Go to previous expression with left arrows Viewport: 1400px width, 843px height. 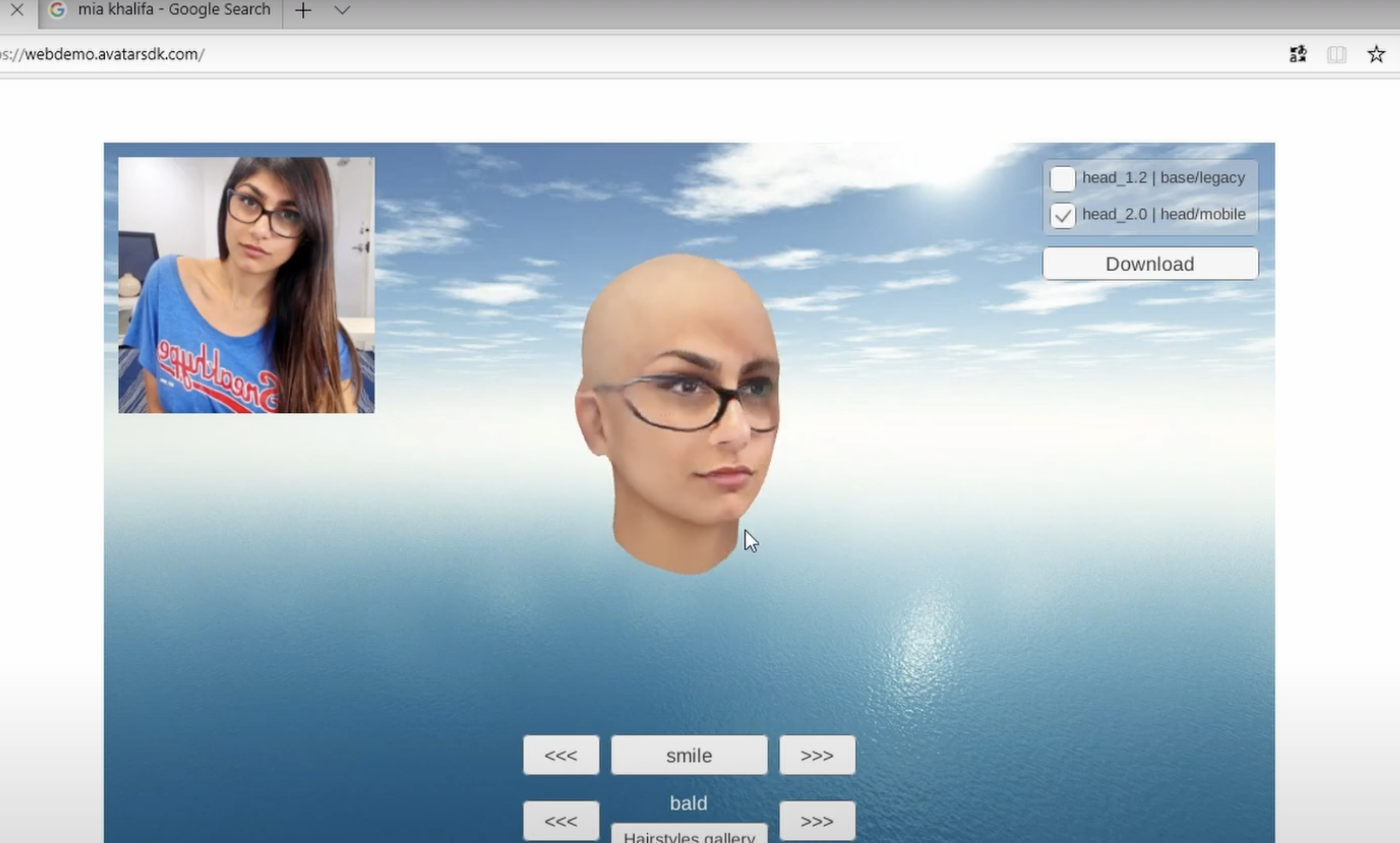pos(561,755)
